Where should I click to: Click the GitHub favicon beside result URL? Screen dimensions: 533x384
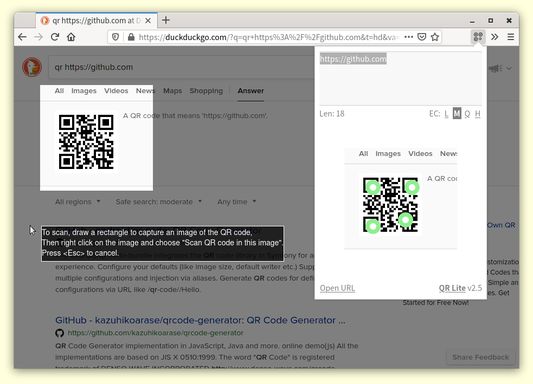59,333
